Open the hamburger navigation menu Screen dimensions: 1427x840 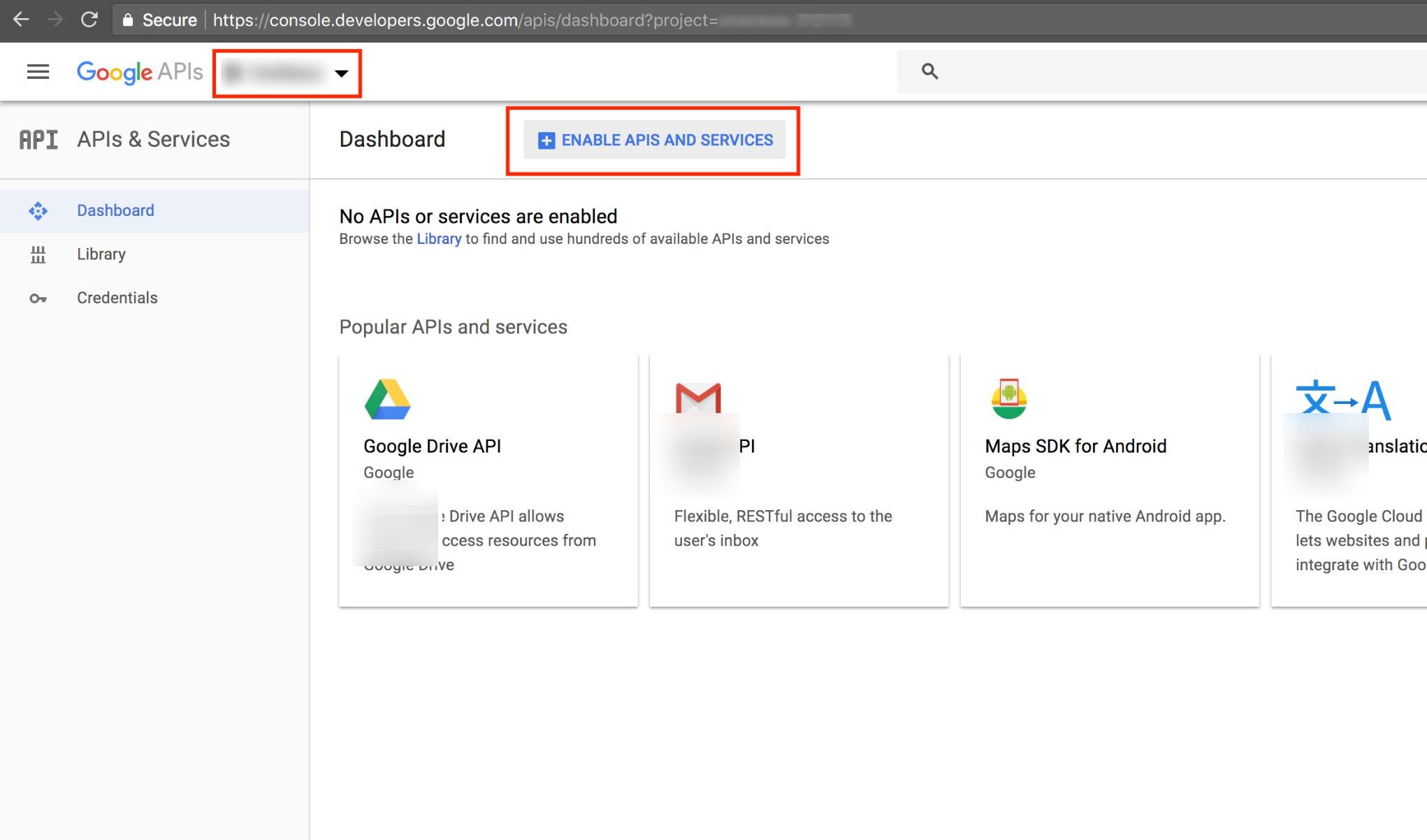(38, 71)
